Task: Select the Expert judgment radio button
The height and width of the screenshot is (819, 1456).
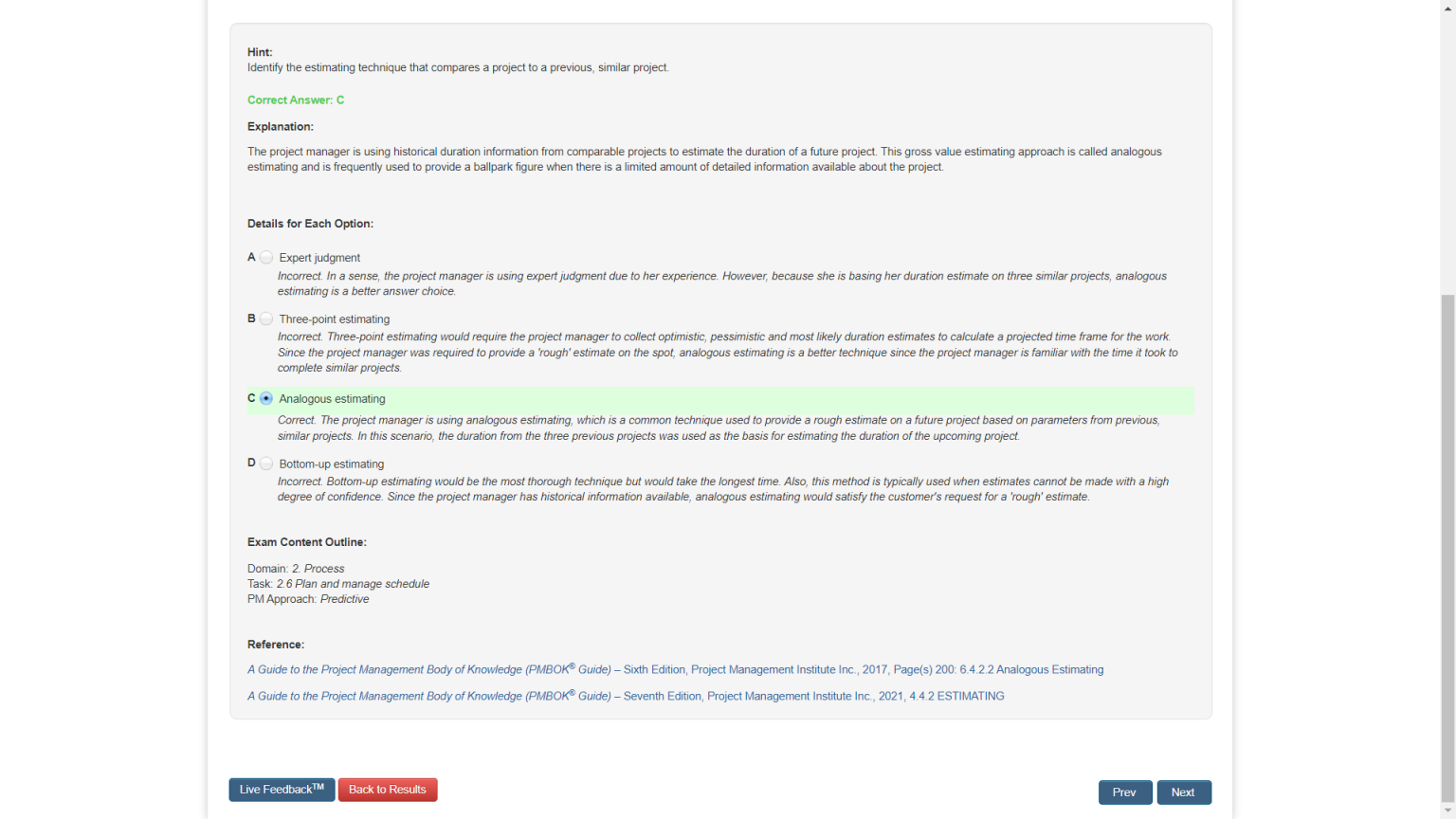Action: (266, 258)
